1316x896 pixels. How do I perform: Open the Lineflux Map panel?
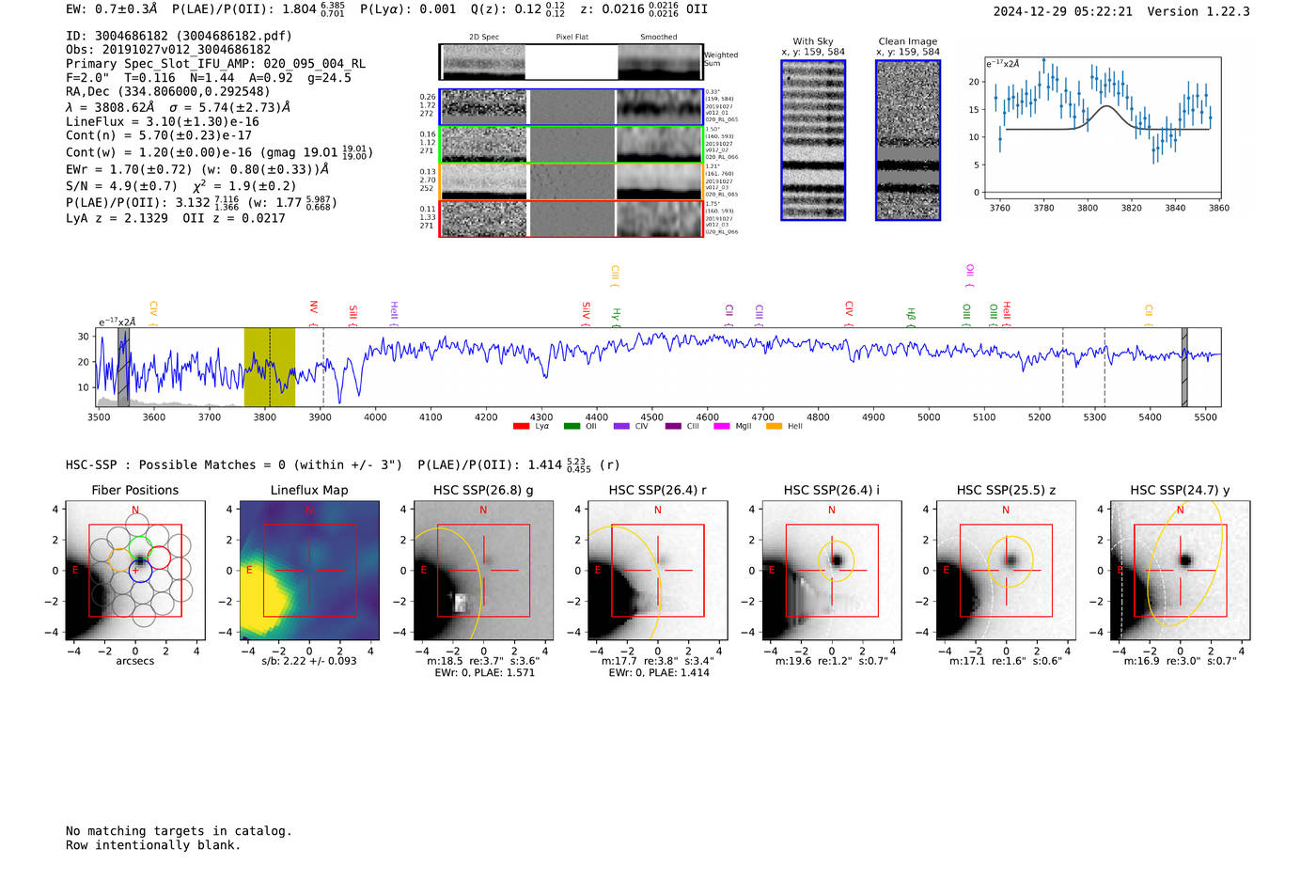click(309, 571)
